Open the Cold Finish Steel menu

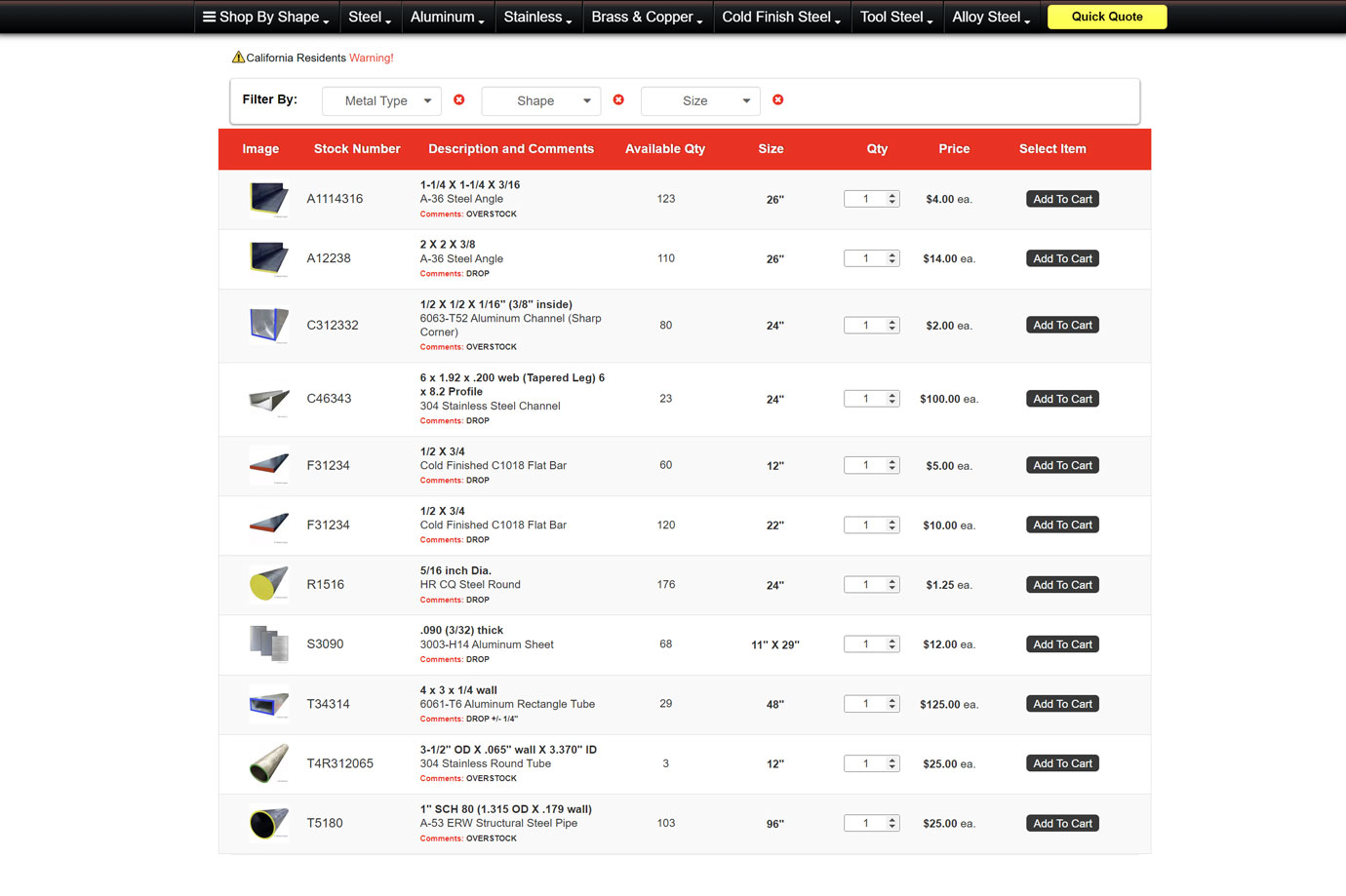click(781, 17)
